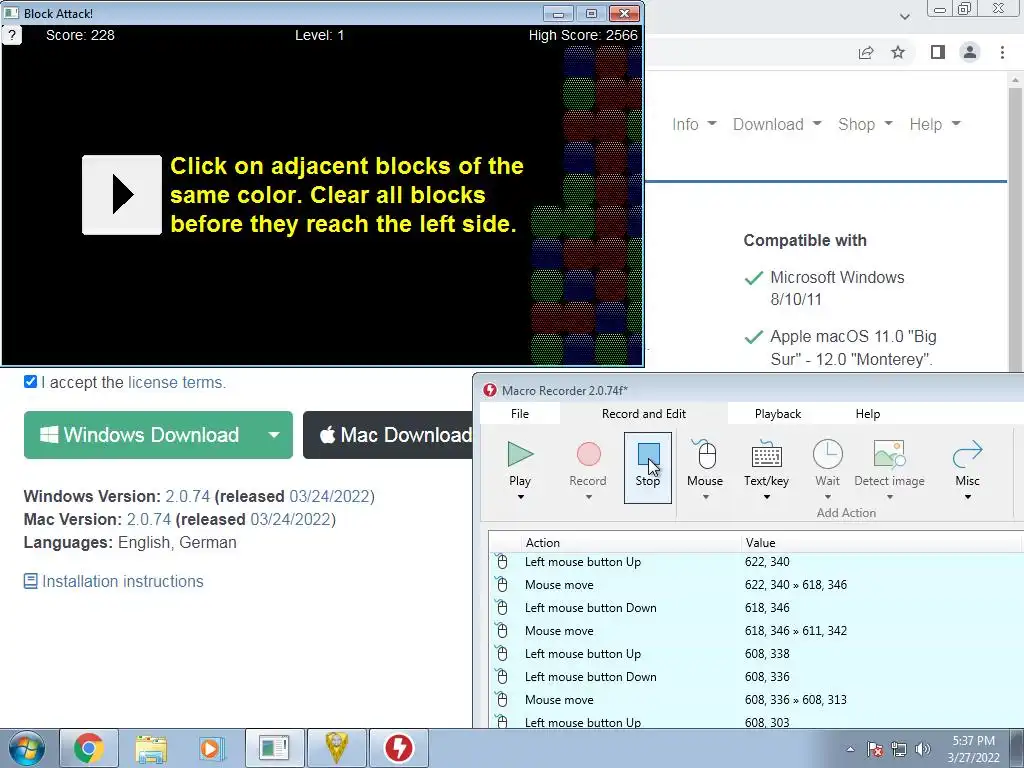This screenshot has width=1024, height=768.
Task: Switch to Macro Recorder in the taskbar
Action: pyautogui.click(x=399, y=748)
